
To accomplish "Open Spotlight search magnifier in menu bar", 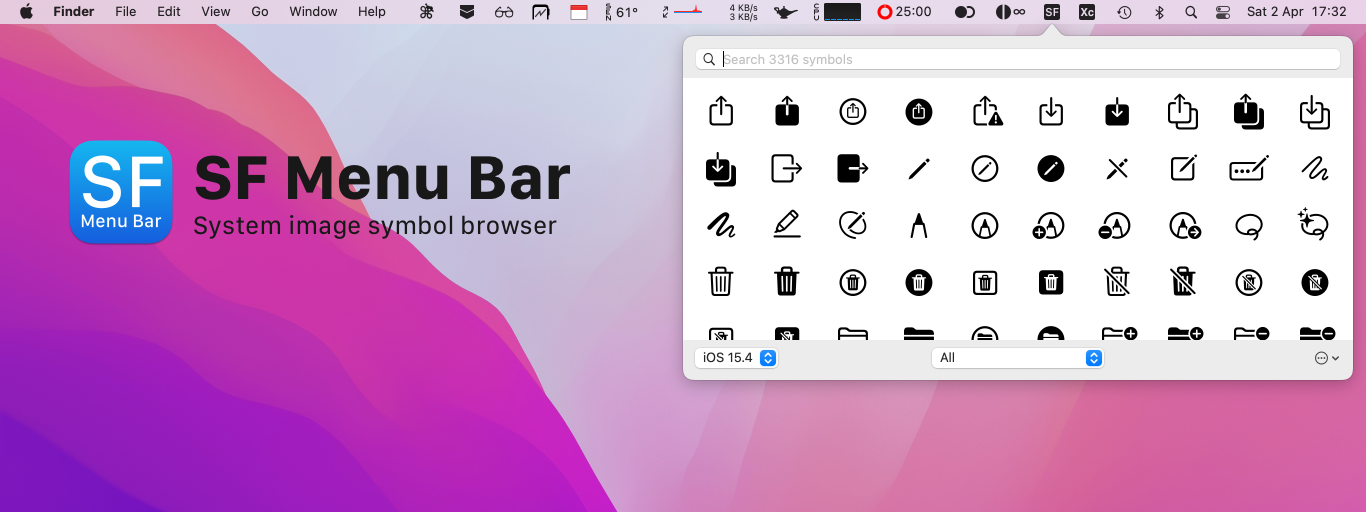I will (x=1191, y=12).
